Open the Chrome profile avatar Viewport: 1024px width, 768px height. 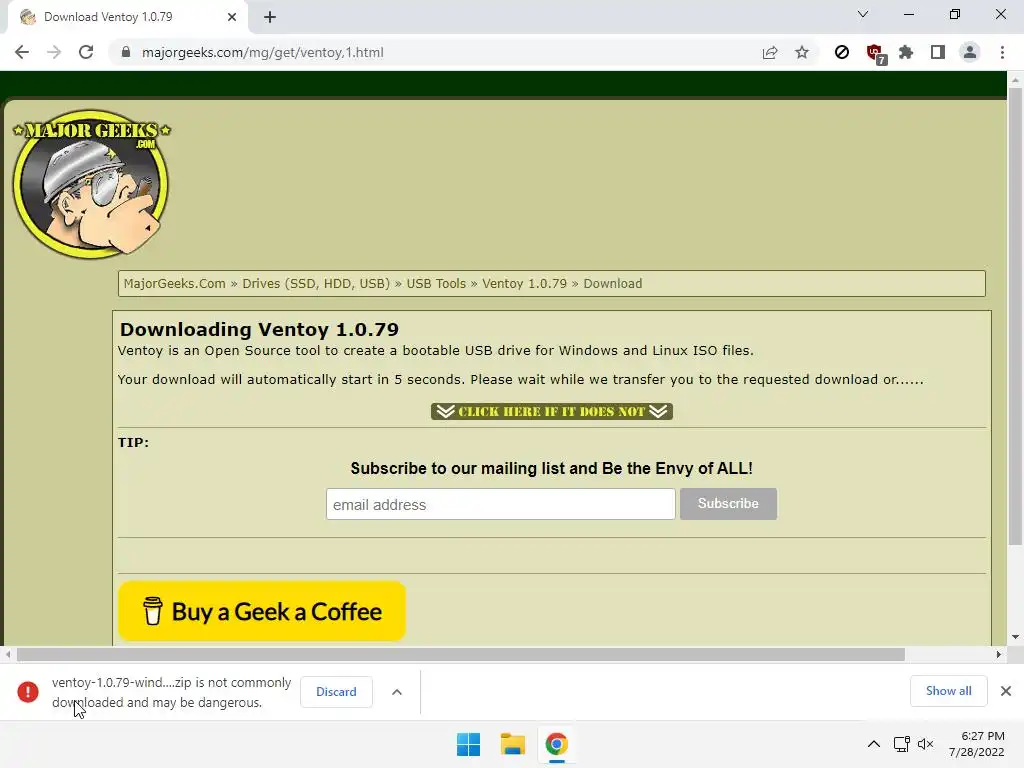point(970,52)
